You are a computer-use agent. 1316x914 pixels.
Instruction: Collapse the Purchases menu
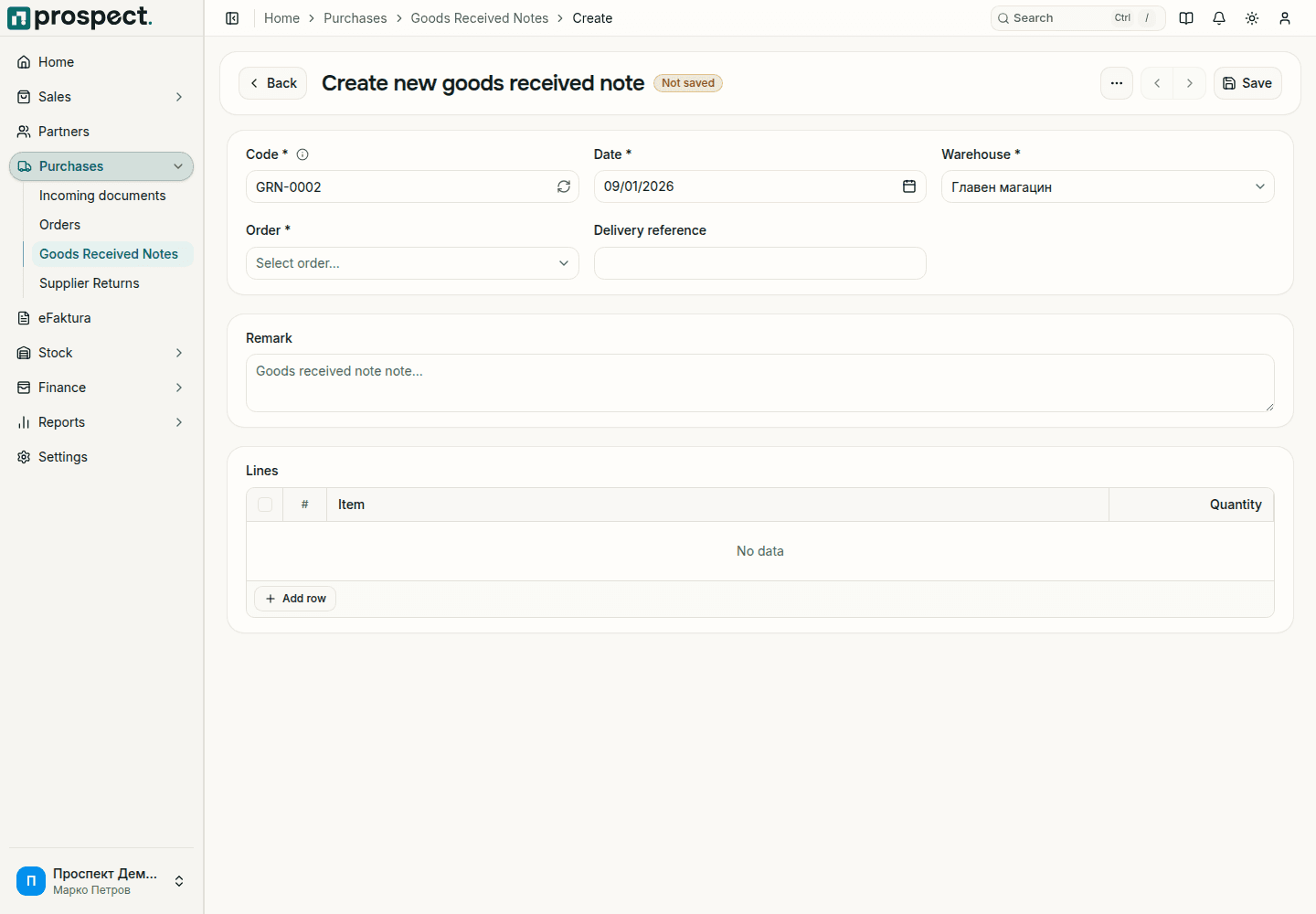coord(101,166)
